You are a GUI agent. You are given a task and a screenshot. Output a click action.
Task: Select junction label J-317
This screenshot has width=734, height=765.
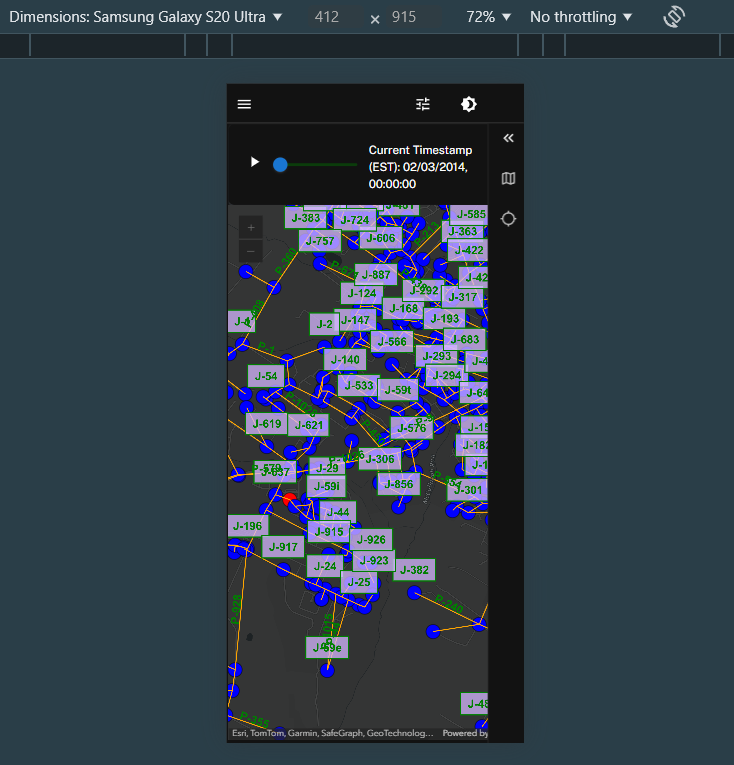[462, 297]
